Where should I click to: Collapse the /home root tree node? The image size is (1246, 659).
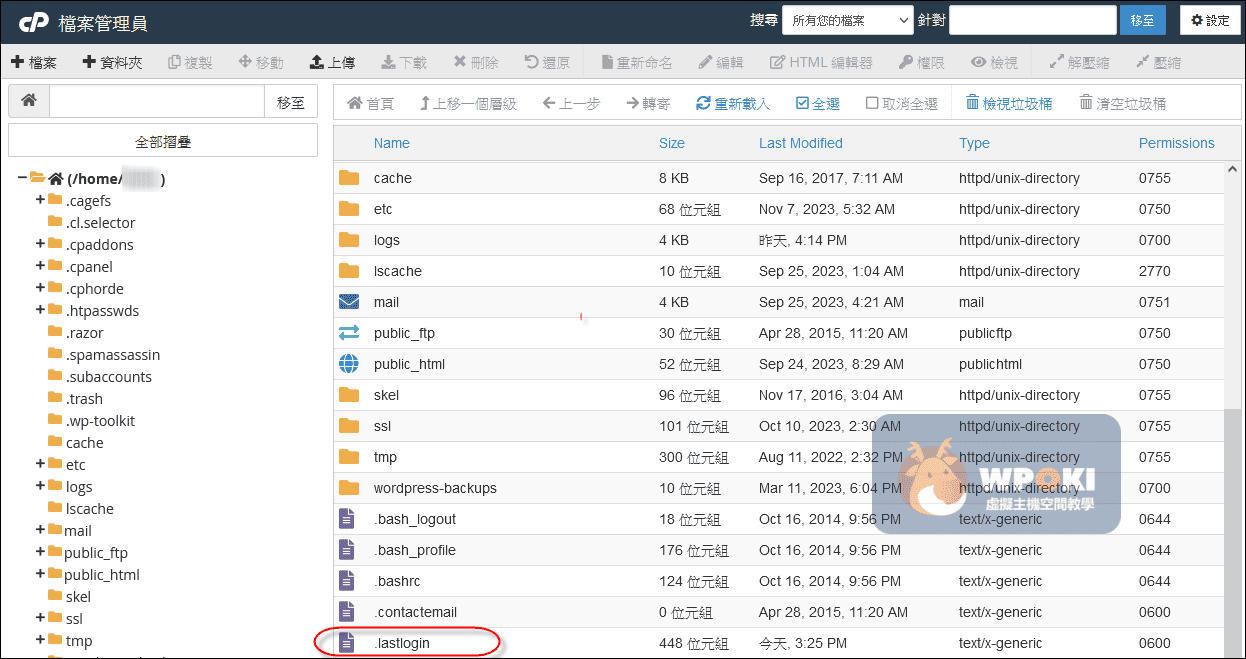[x=22, y=178]
